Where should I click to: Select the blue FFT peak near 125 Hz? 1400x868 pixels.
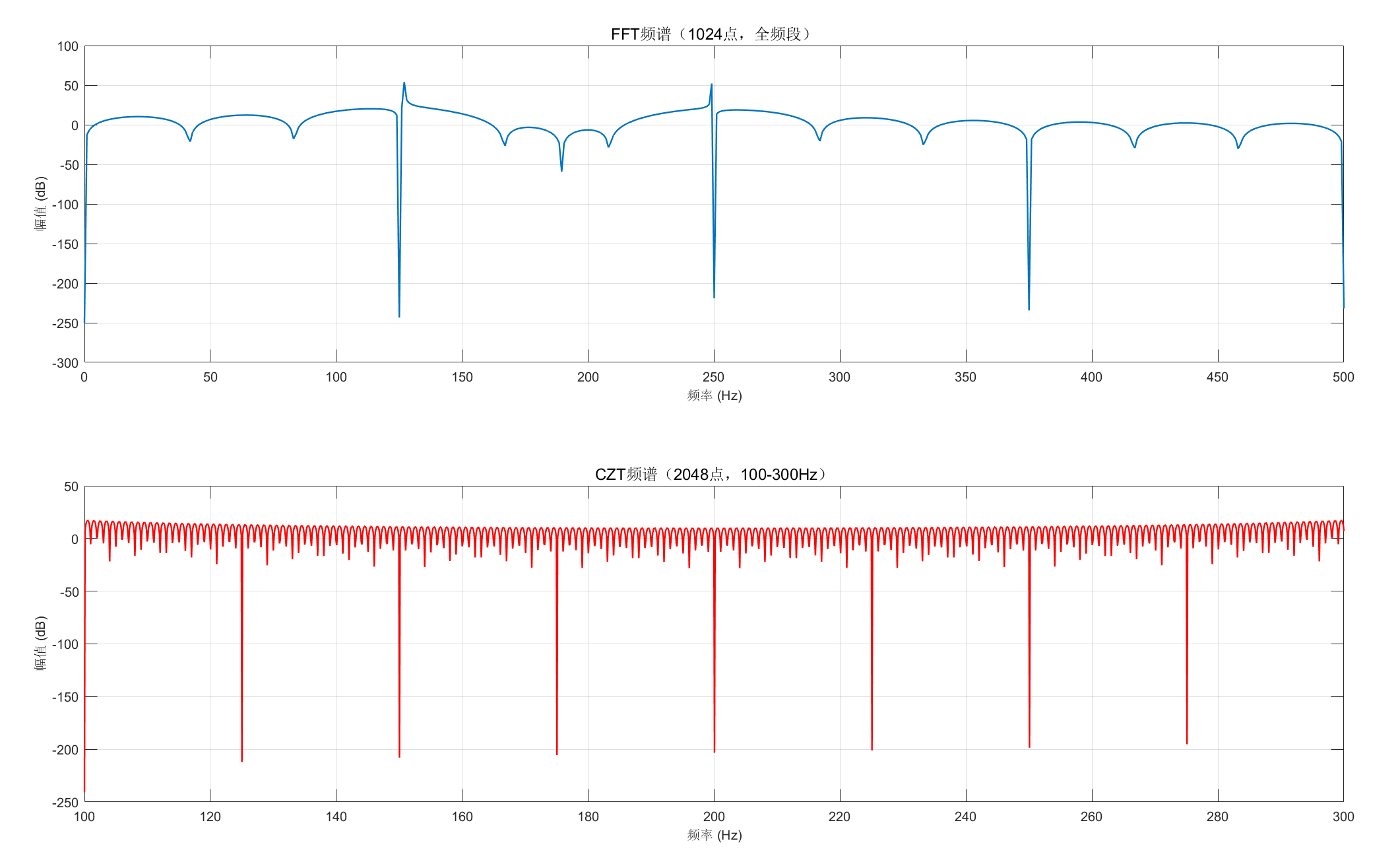(404, 84)
